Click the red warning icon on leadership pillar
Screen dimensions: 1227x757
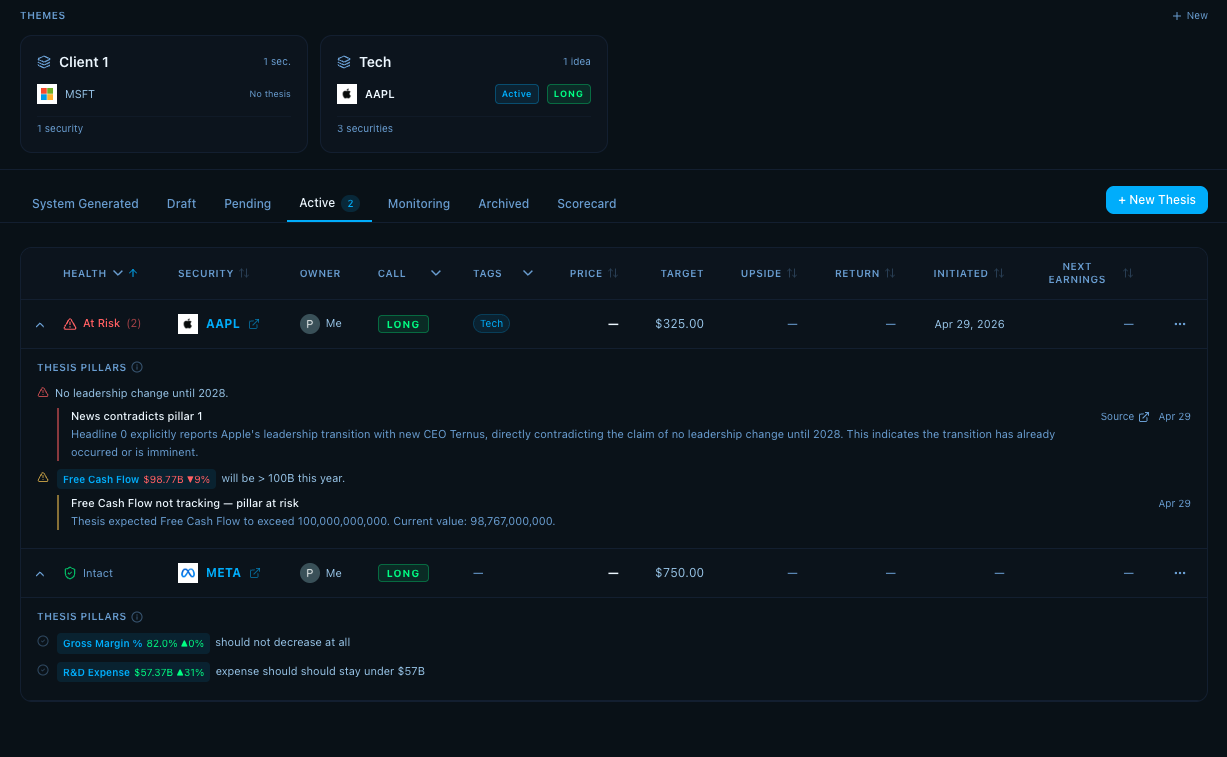[43, 393]
